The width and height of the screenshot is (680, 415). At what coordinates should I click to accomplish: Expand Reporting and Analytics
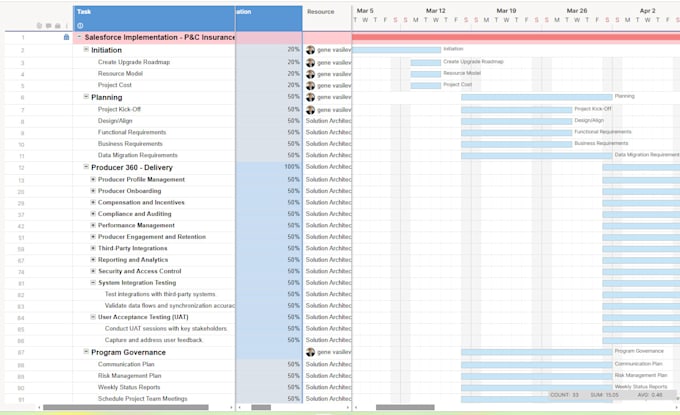click(x=93, y=259)
